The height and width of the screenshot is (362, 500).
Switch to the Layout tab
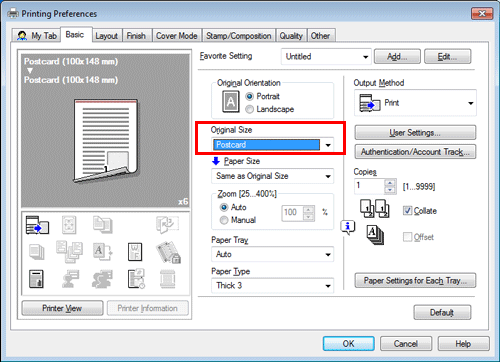107,36
